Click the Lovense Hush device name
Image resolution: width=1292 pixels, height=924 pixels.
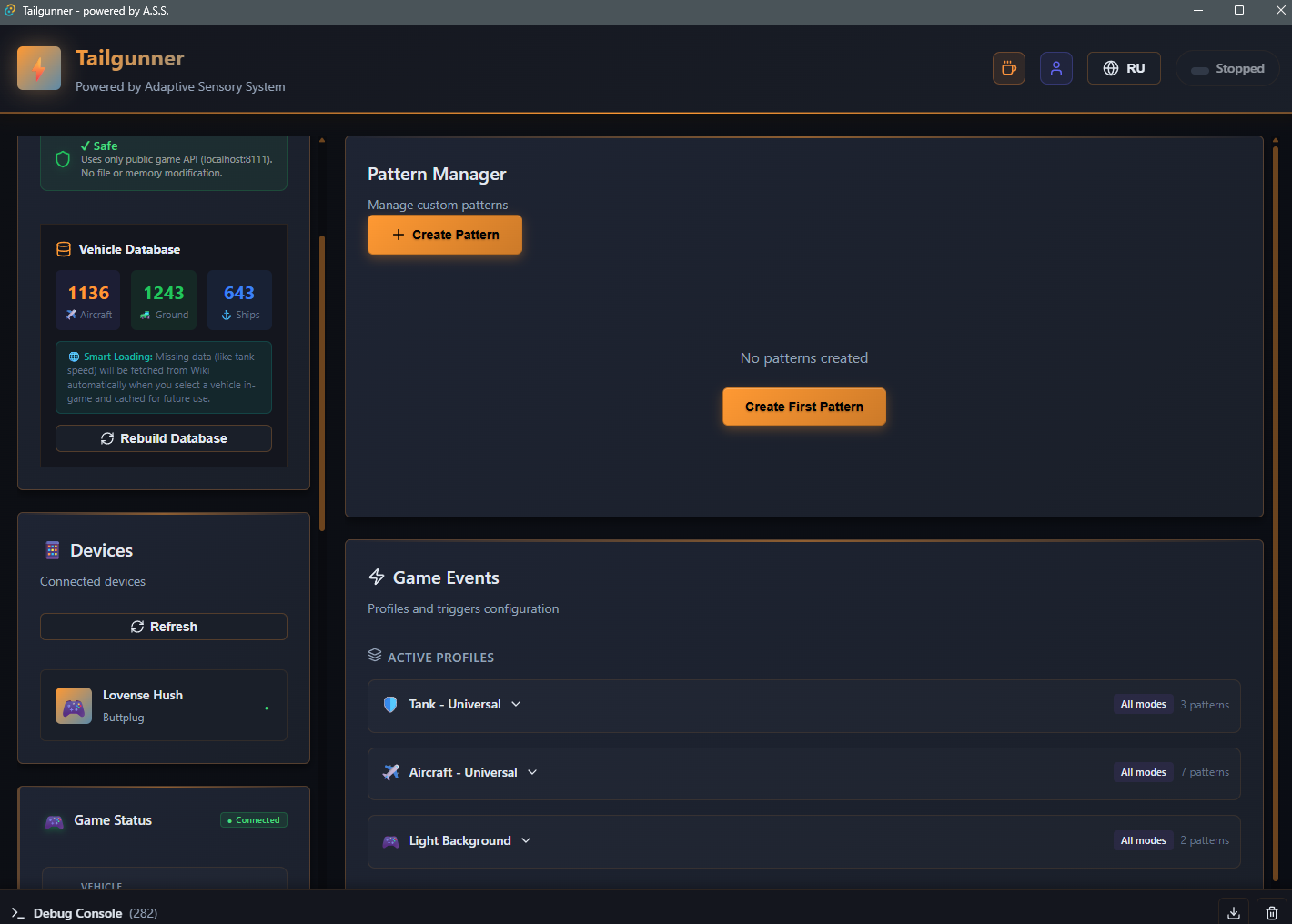[143, 695]
